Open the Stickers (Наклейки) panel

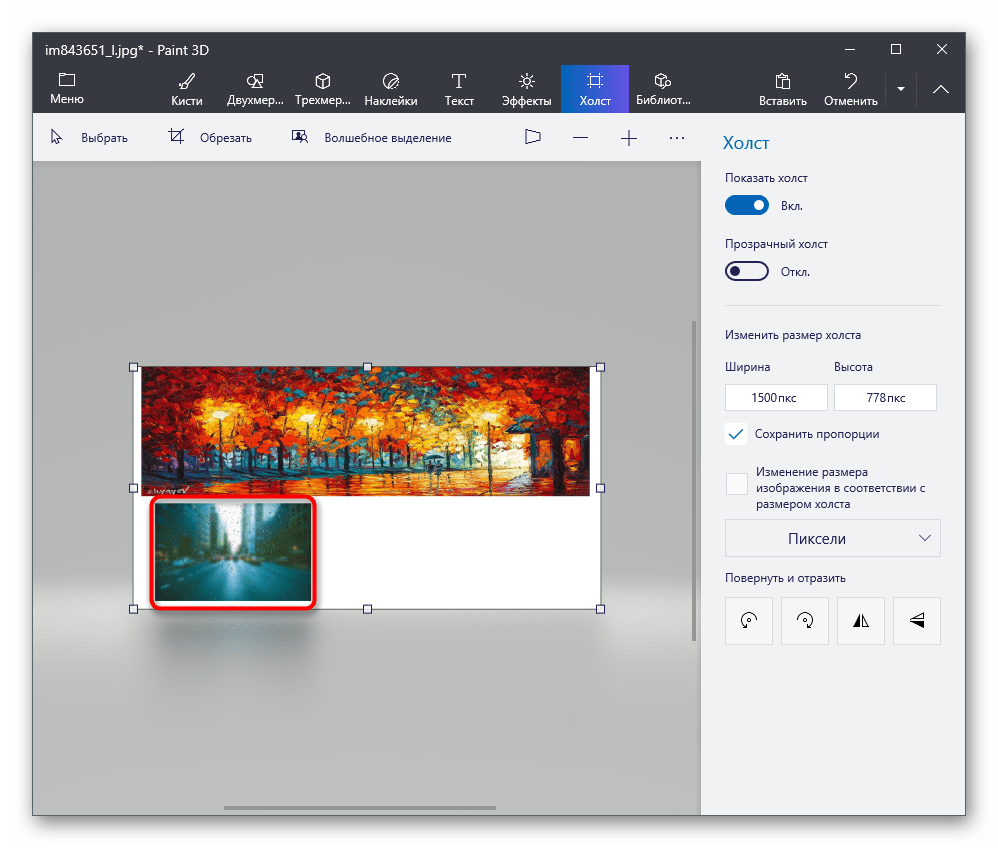point(390,89)
